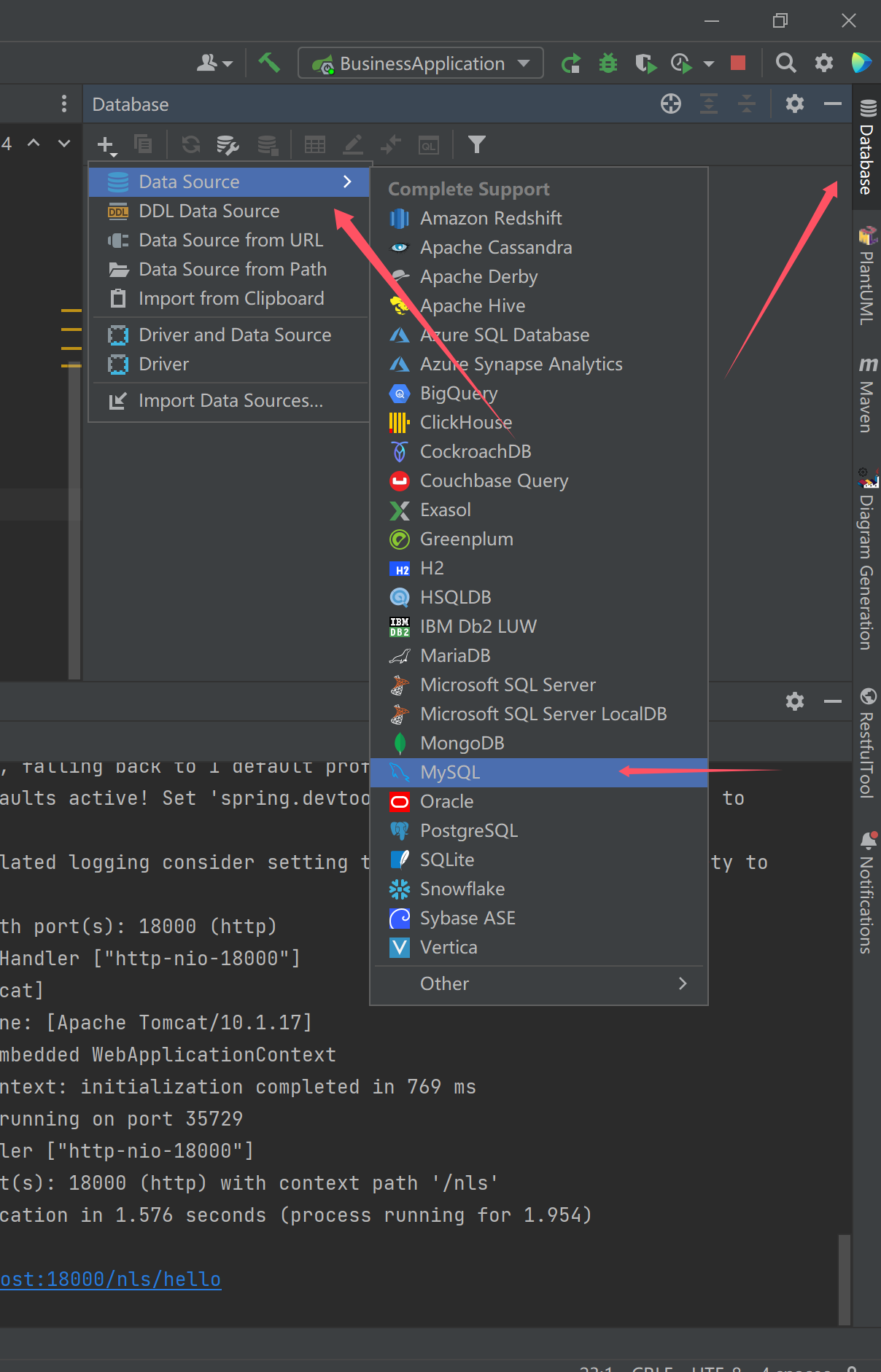881x1372 pixels.
Task: Select Data Source menu item
Action: click(230, 182)
